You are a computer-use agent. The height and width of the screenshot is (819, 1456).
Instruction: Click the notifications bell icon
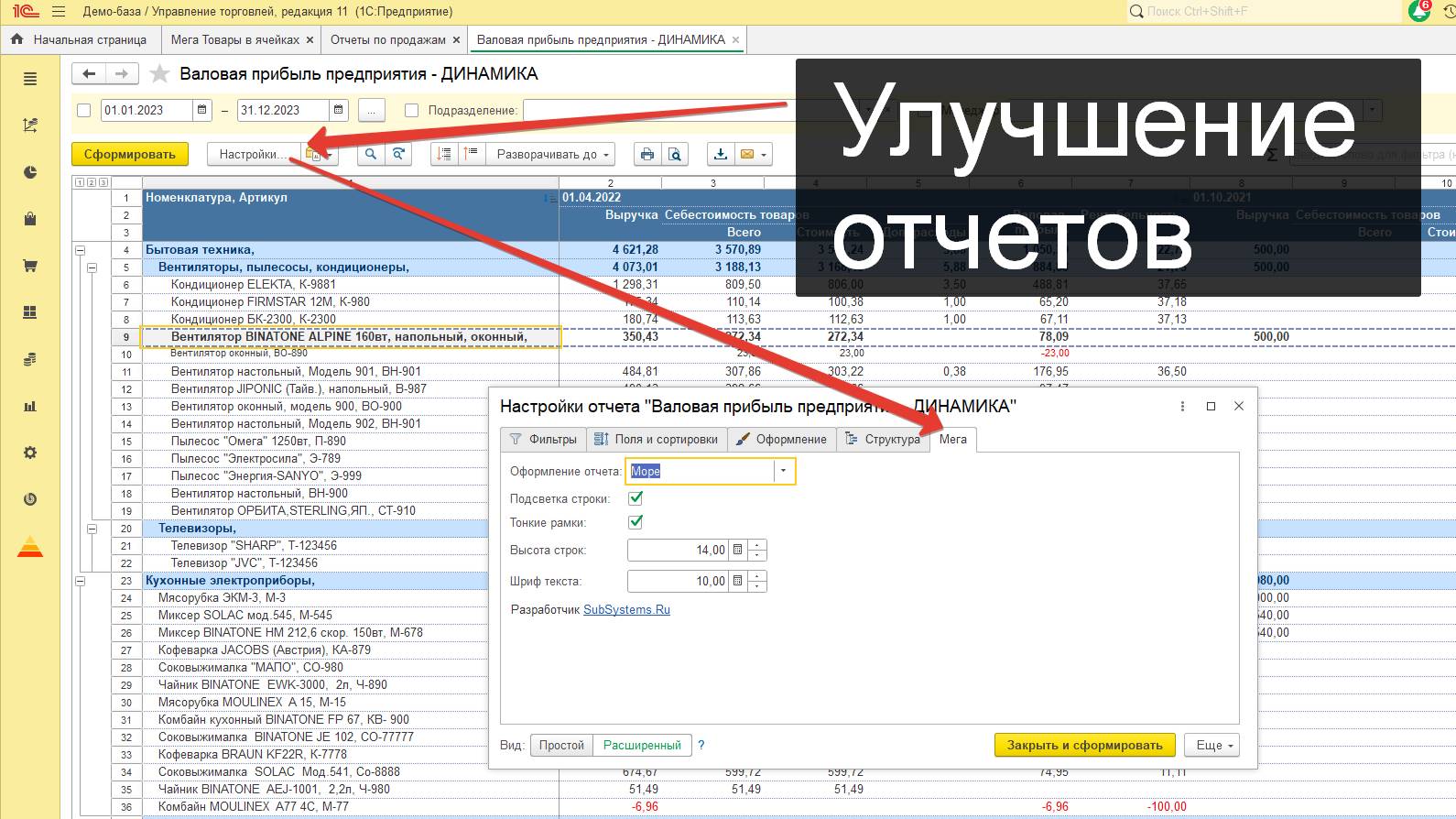pyautogui.click(x=1419, y=12)
